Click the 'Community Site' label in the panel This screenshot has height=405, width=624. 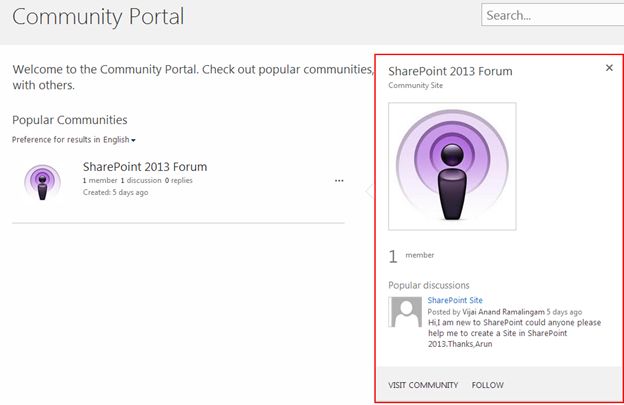415,85
